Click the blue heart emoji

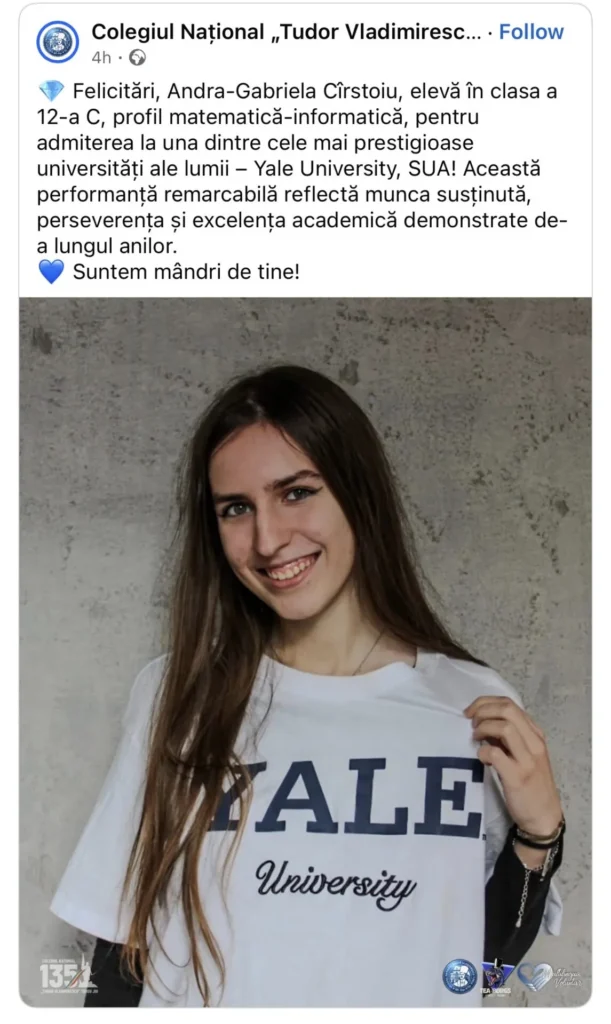[x=52, y=272]
